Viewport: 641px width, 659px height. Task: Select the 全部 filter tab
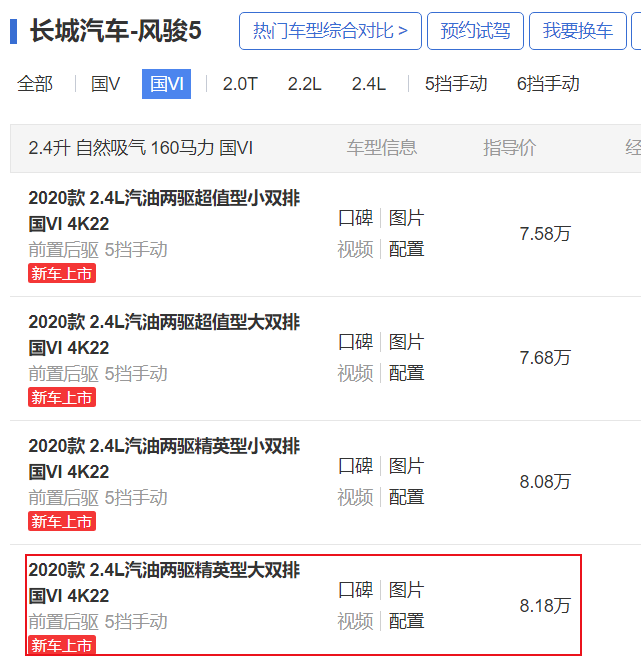35,84
